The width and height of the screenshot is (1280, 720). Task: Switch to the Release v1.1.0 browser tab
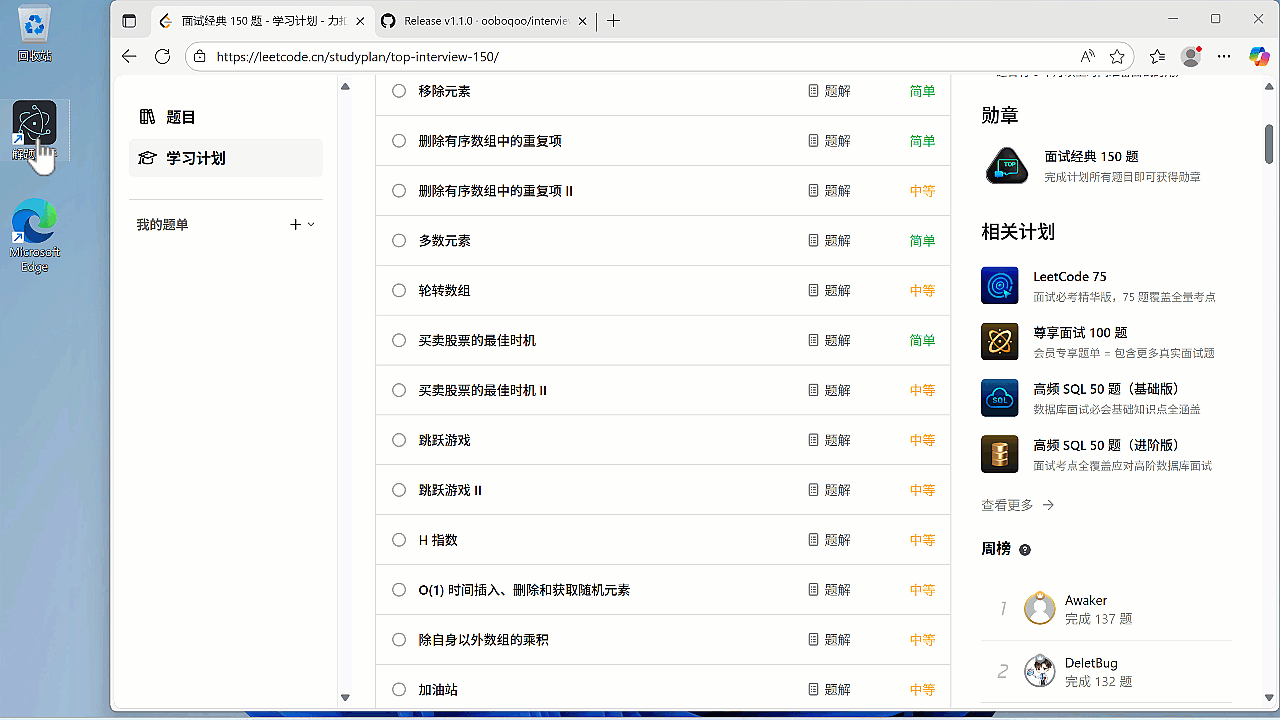(x=470, y=19)
